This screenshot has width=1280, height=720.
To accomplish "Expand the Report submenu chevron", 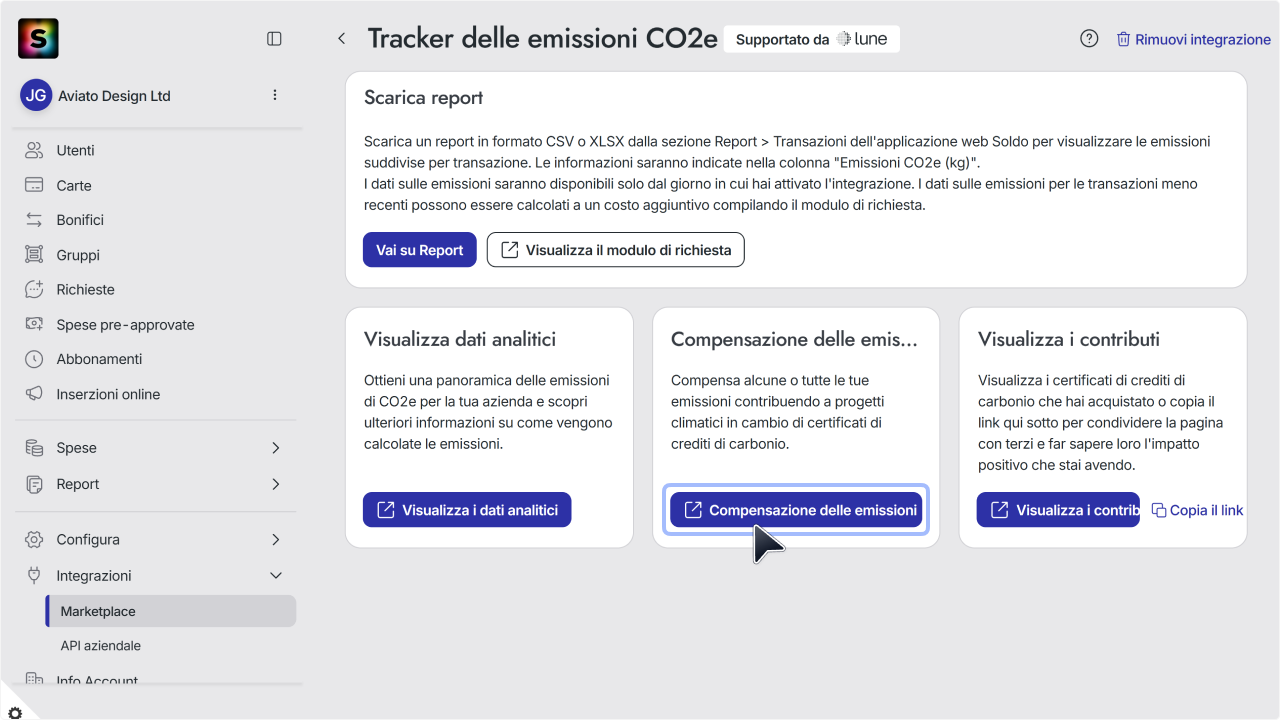I will pyautogui.click(x=276, y=484).
